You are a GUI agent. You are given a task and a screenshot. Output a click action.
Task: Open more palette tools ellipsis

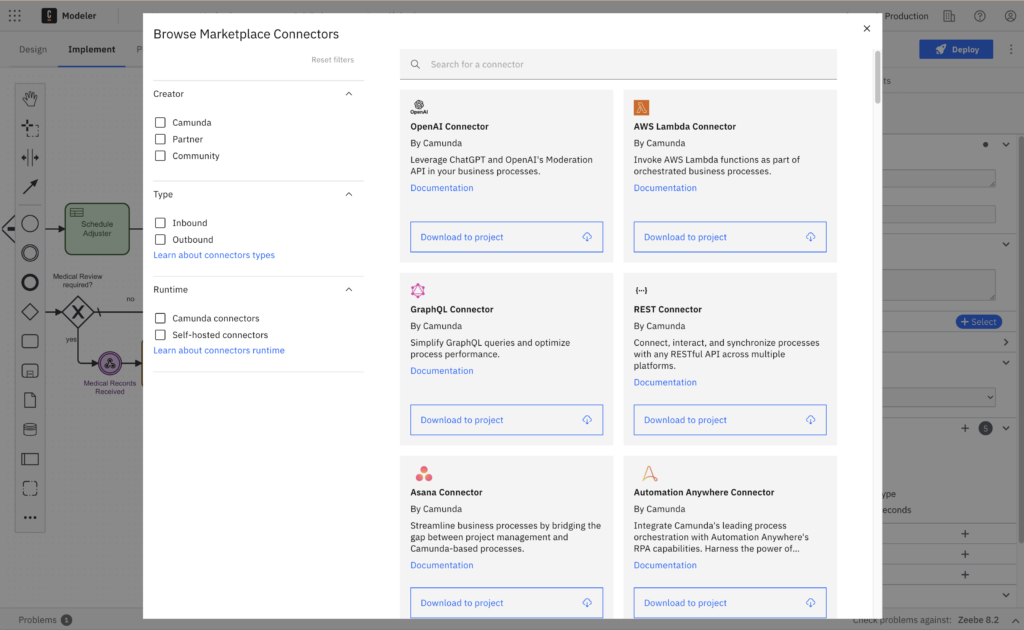(x=30, y=518)
